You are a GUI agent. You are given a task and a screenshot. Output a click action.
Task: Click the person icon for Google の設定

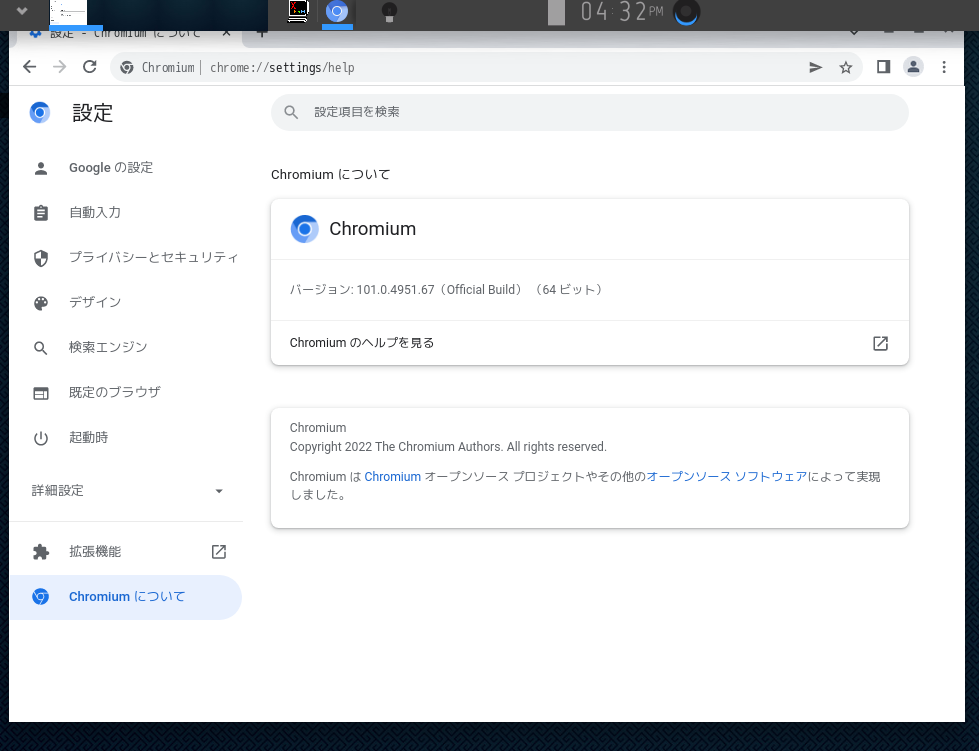pos(41,168)
